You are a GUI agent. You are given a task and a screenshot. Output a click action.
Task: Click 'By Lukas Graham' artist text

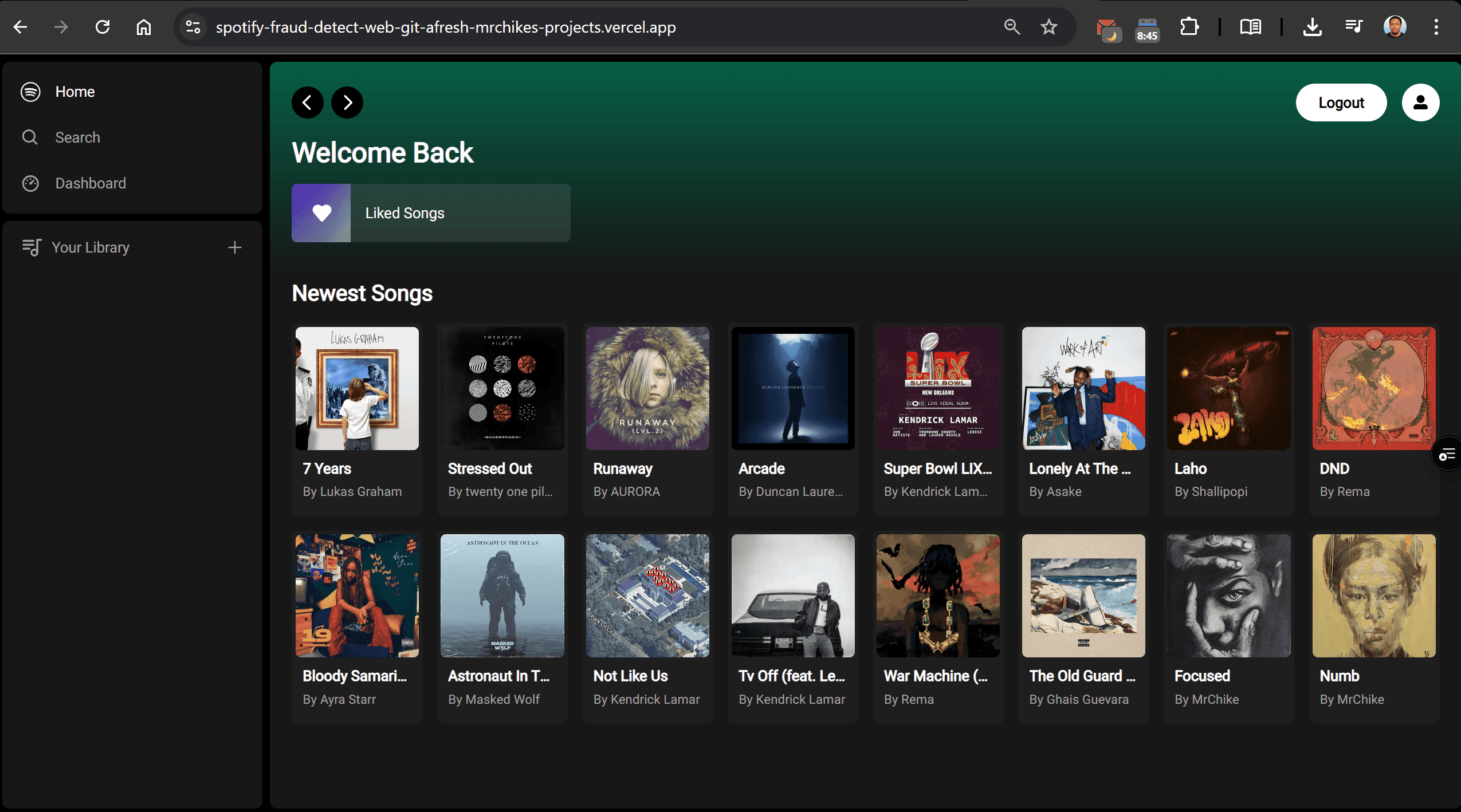point(352,491)
